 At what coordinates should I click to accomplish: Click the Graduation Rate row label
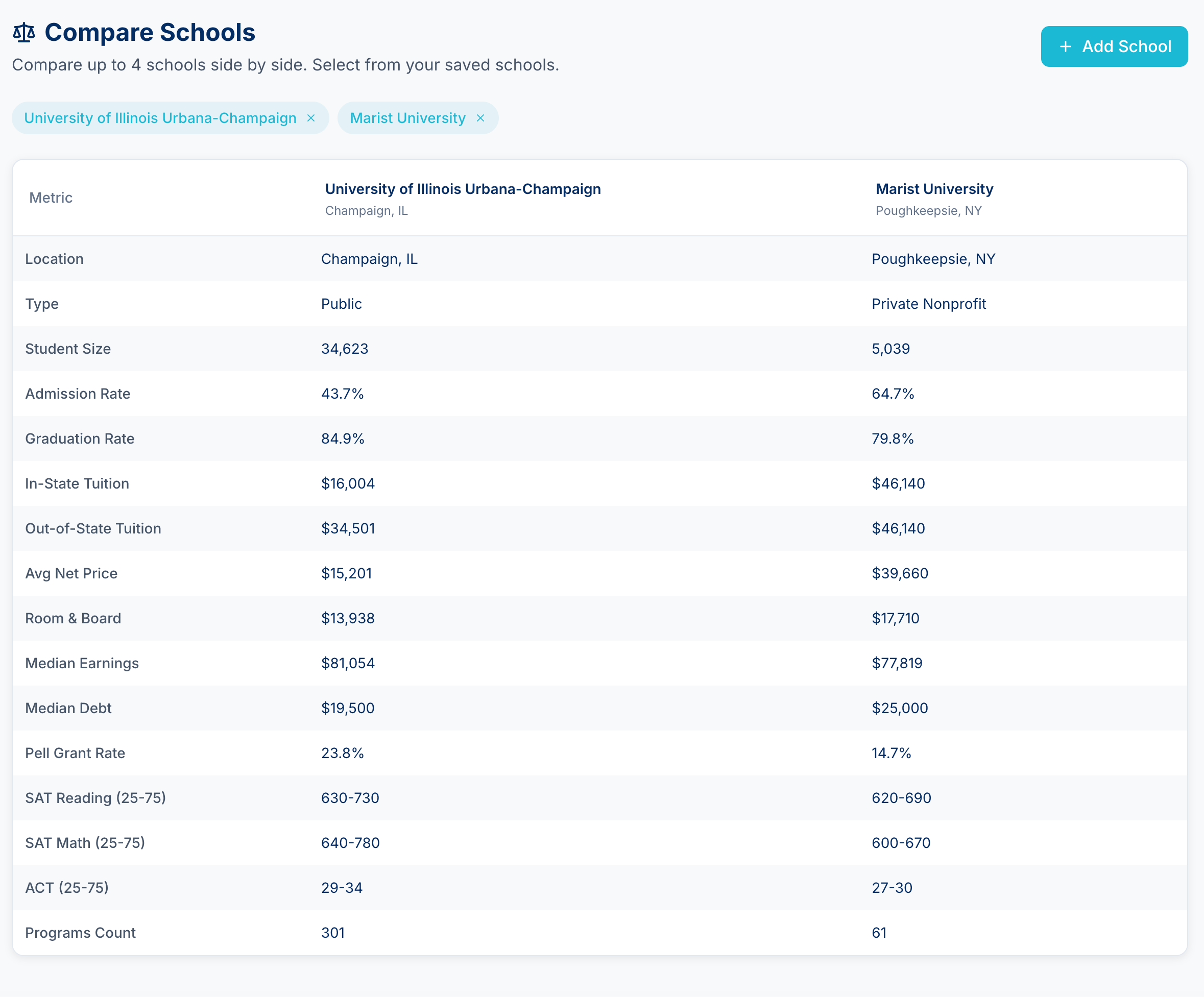click(x=80, y=439)
